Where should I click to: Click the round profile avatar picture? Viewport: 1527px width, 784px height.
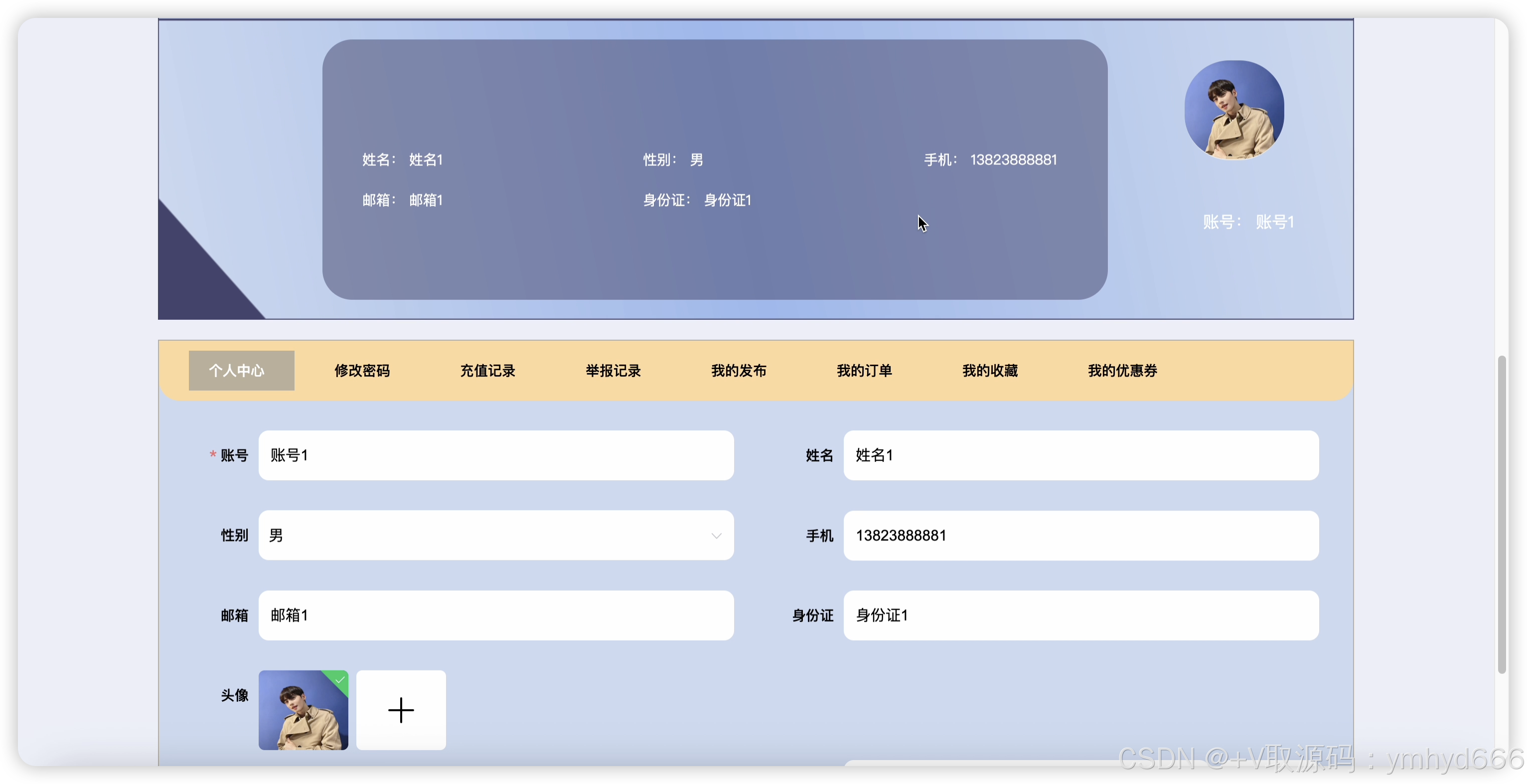pyautogui.click(x=1233, y=110)
